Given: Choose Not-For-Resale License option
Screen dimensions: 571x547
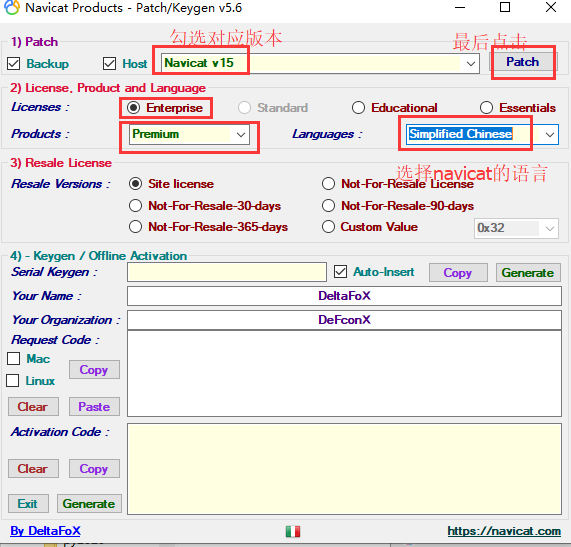Looking at the screenshot, I should coord(328,184).
